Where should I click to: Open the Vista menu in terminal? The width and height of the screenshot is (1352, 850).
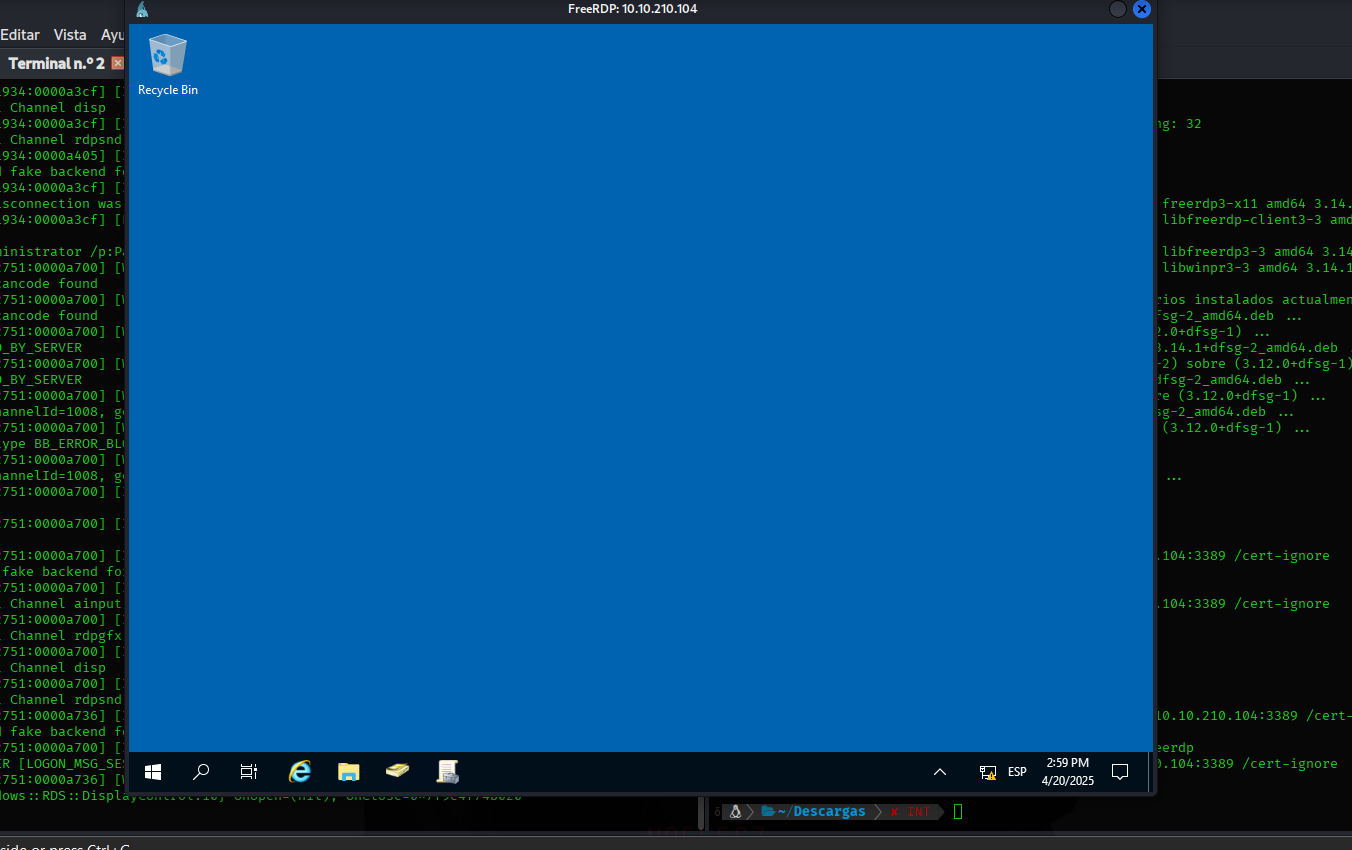pos(70,35)
